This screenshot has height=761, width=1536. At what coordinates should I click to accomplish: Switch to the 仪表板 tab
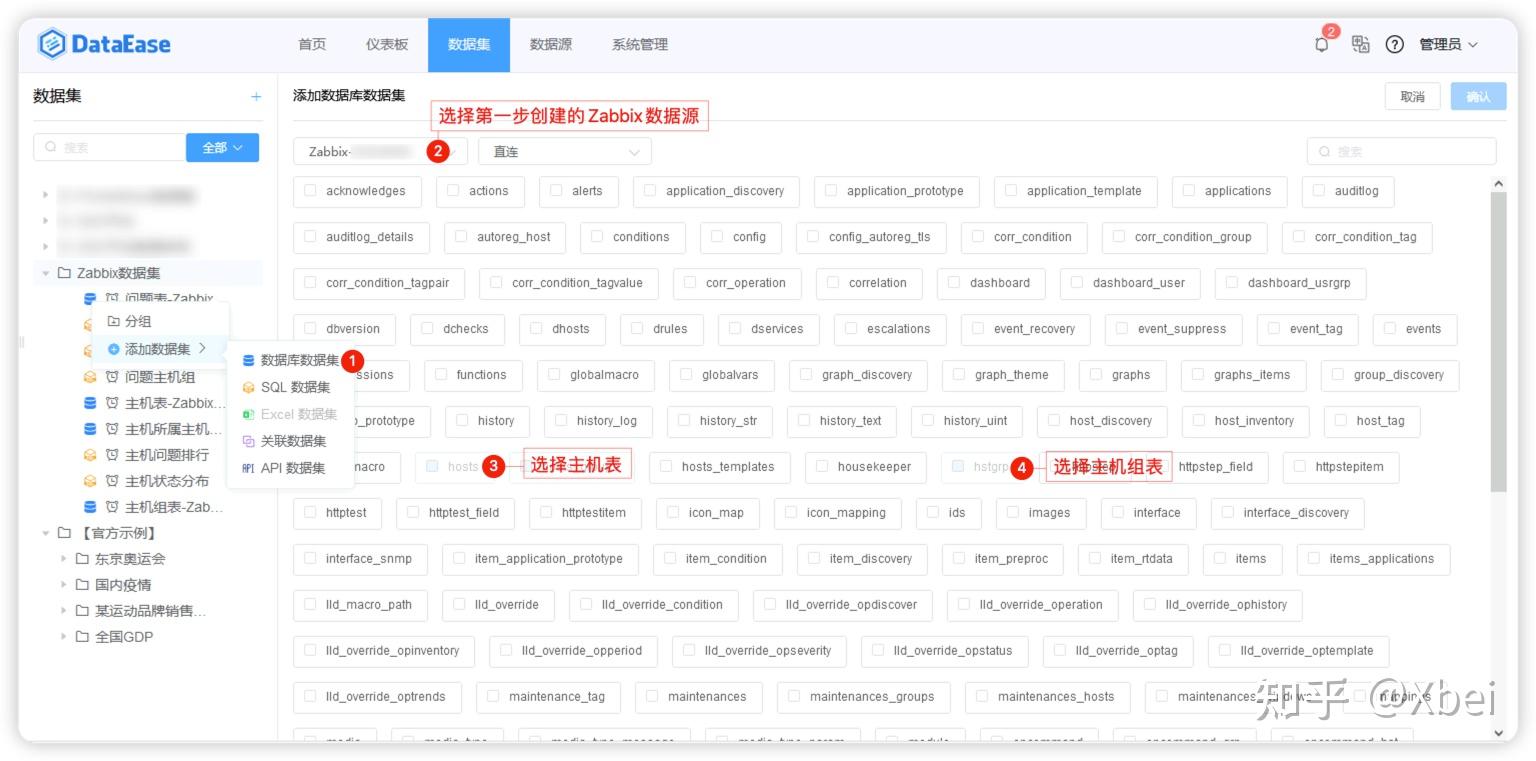pyautogui.click(x=386, y=44)
